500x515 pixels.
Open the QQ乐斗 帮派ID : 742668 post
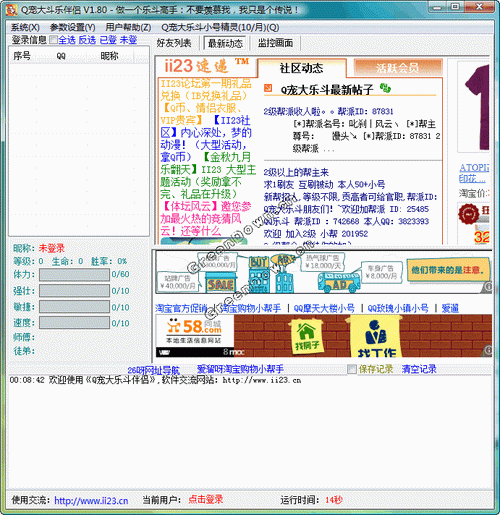point(346,221)
